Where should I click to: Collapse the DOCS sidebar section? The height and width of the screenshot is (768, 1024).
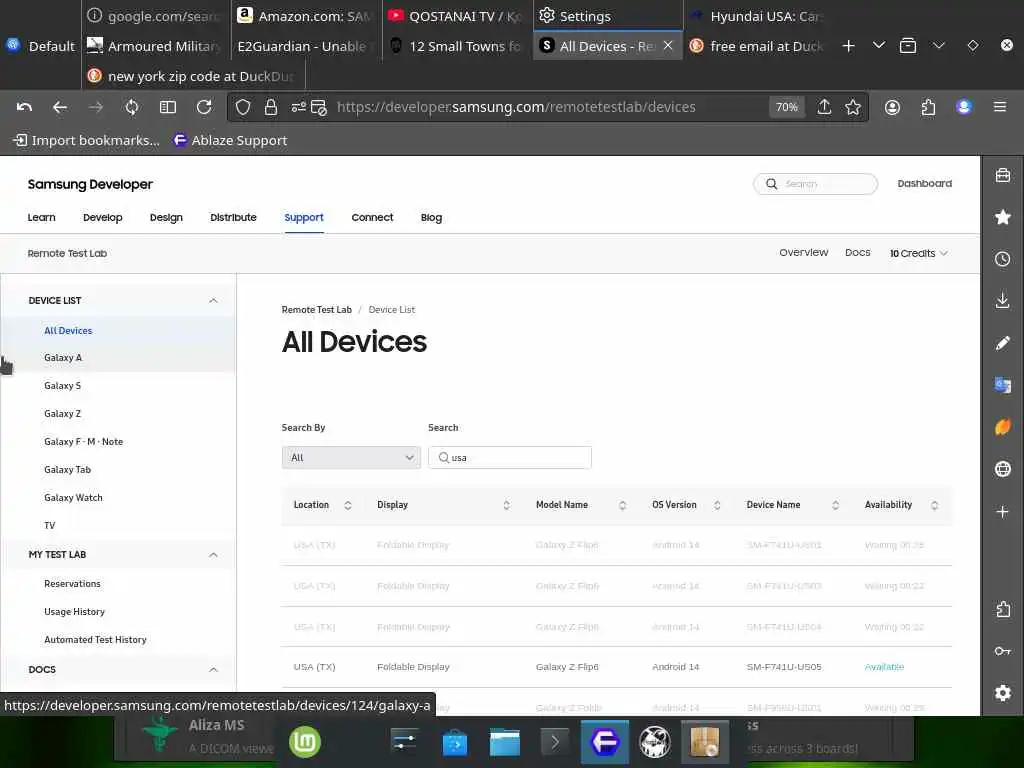[x=213, y=669]
